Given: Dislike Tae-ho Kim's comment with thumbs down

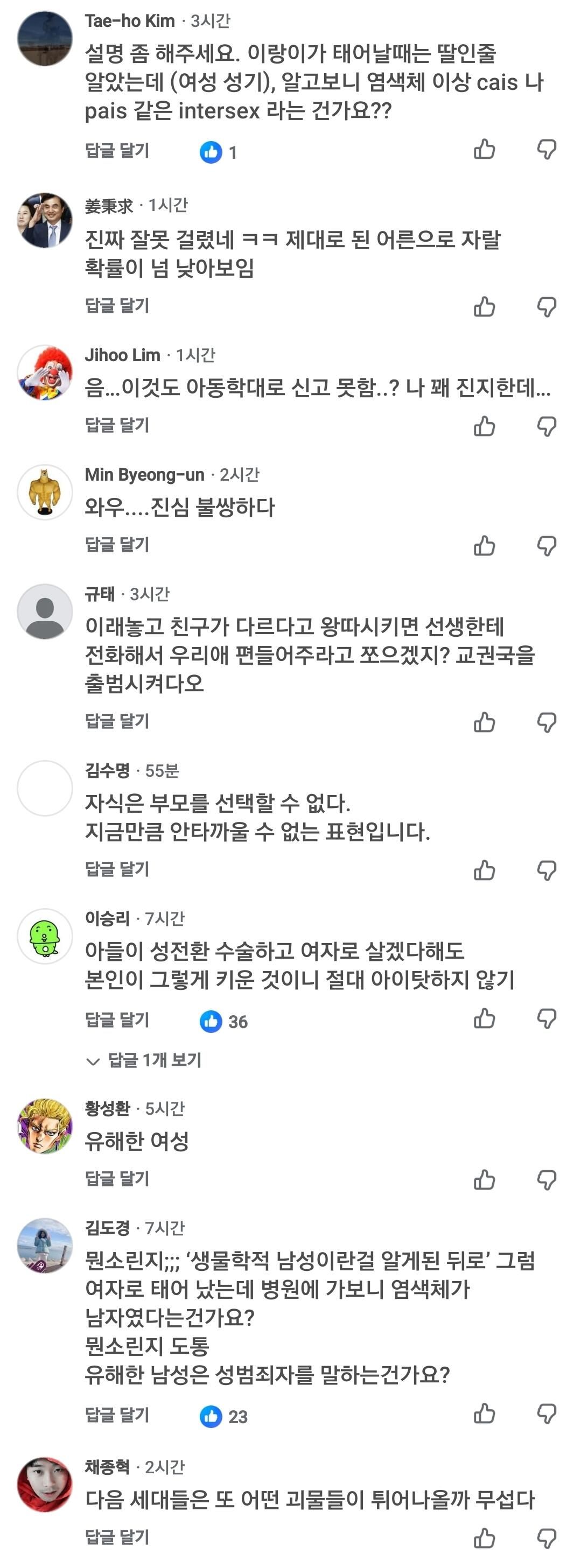Looking at the screenshot, I should pos(547,150).
